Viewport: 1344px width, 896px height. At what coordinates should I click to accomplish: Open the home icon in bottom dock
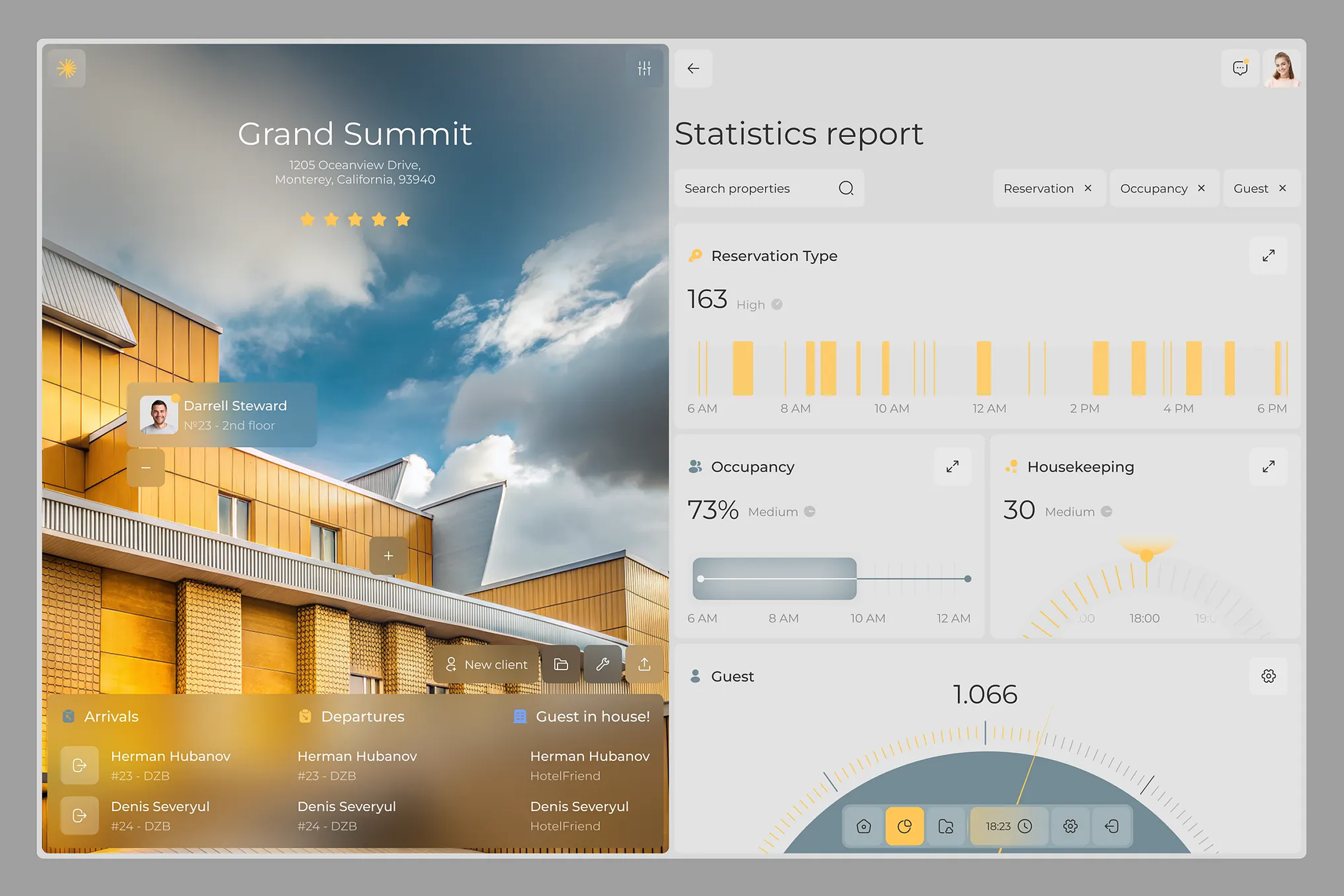864,827
